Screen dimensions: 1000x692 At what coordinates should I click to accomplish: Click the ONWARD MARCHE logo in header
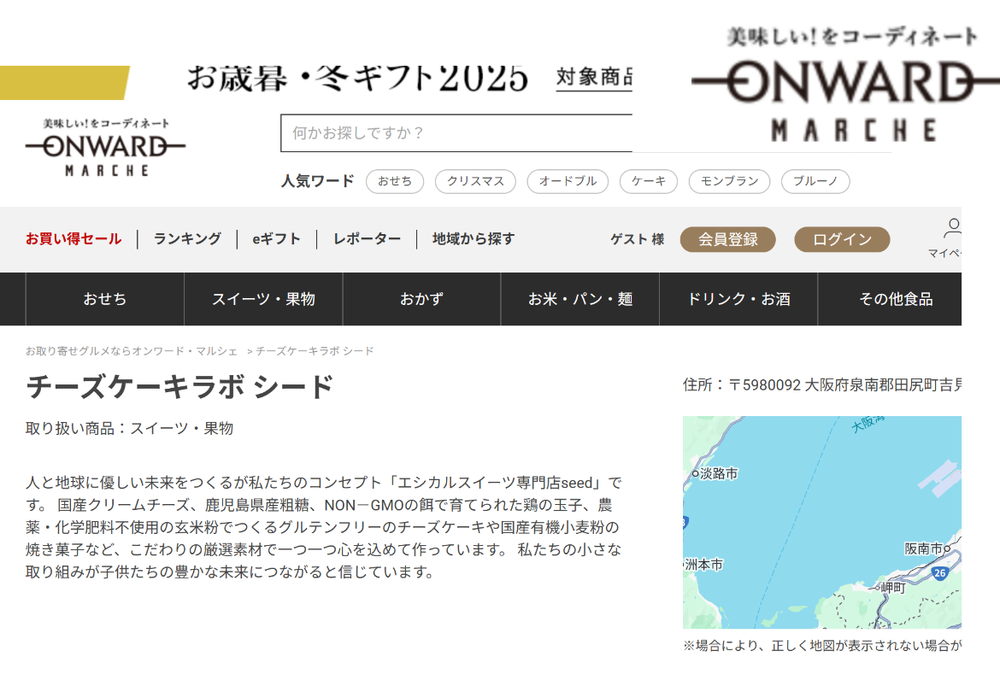pos(105,147)
